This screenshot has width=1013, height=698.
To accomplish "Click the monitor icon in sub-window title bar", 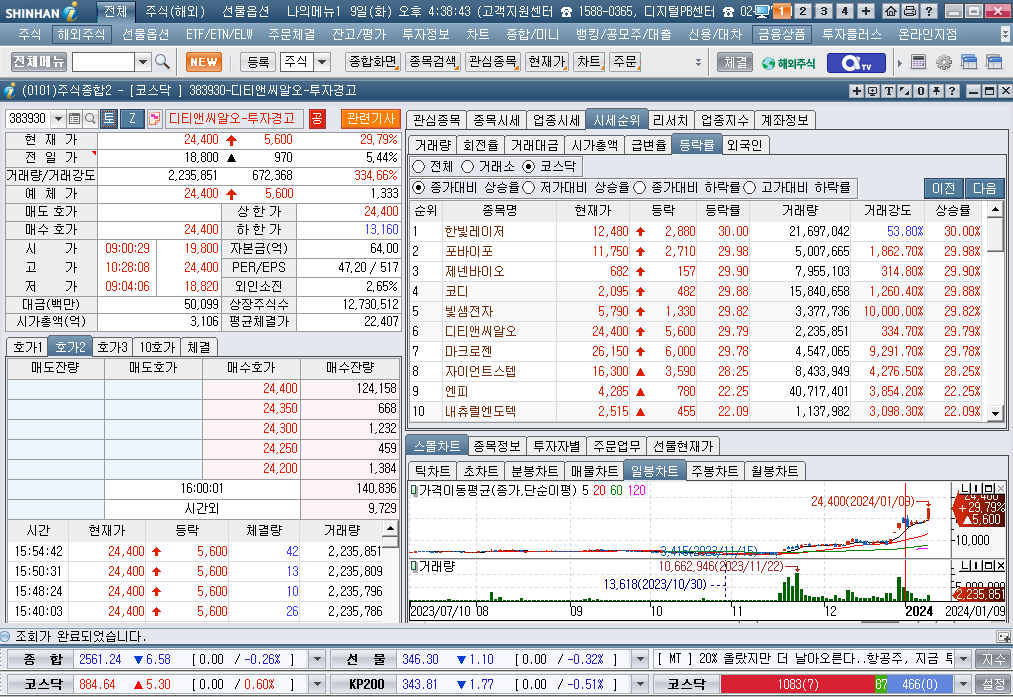I will [873, 91].
